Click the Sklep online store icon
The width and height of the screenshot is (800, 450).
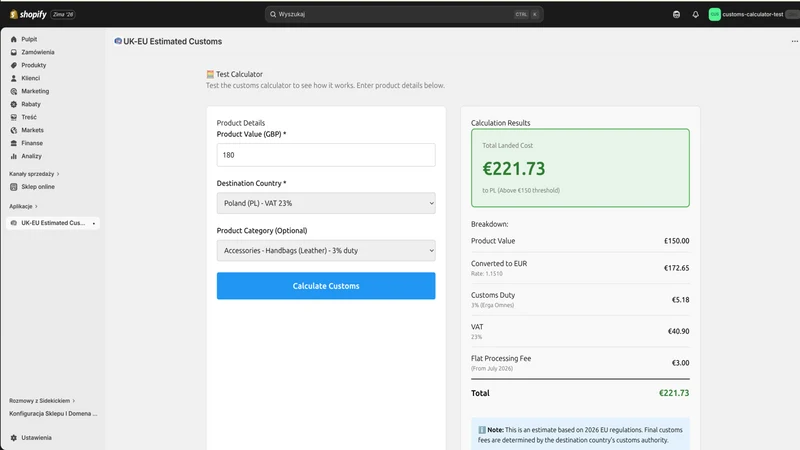[14, 187]
